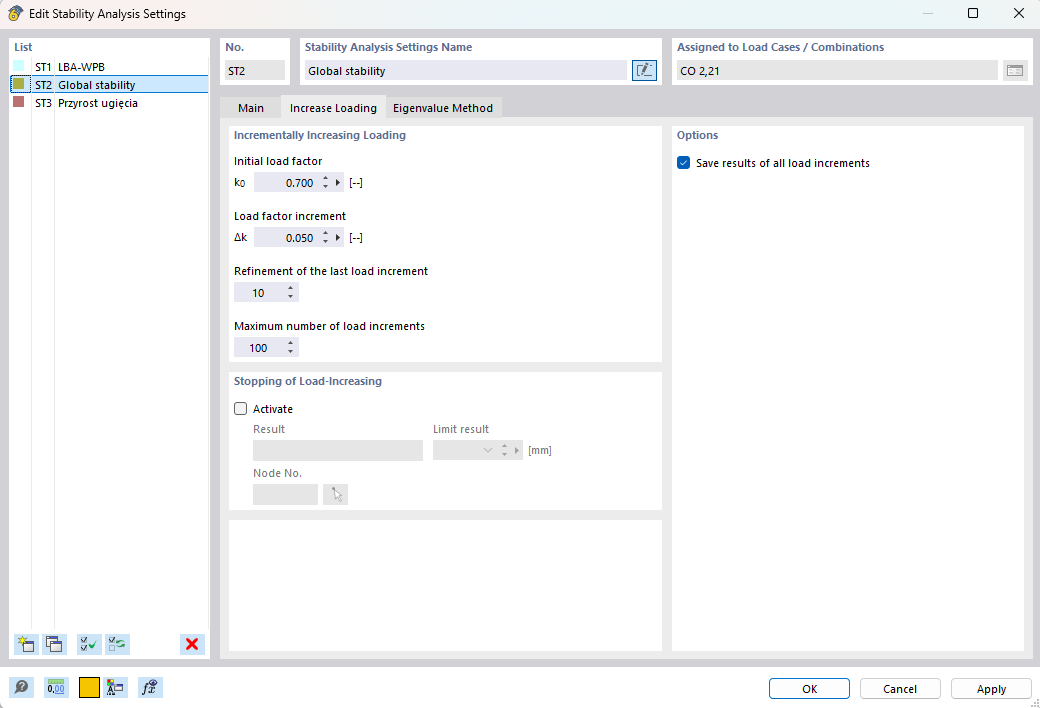The image size is (1040, 708).
Task: Open the help icon at bottom left
Action: coord(21,687)
